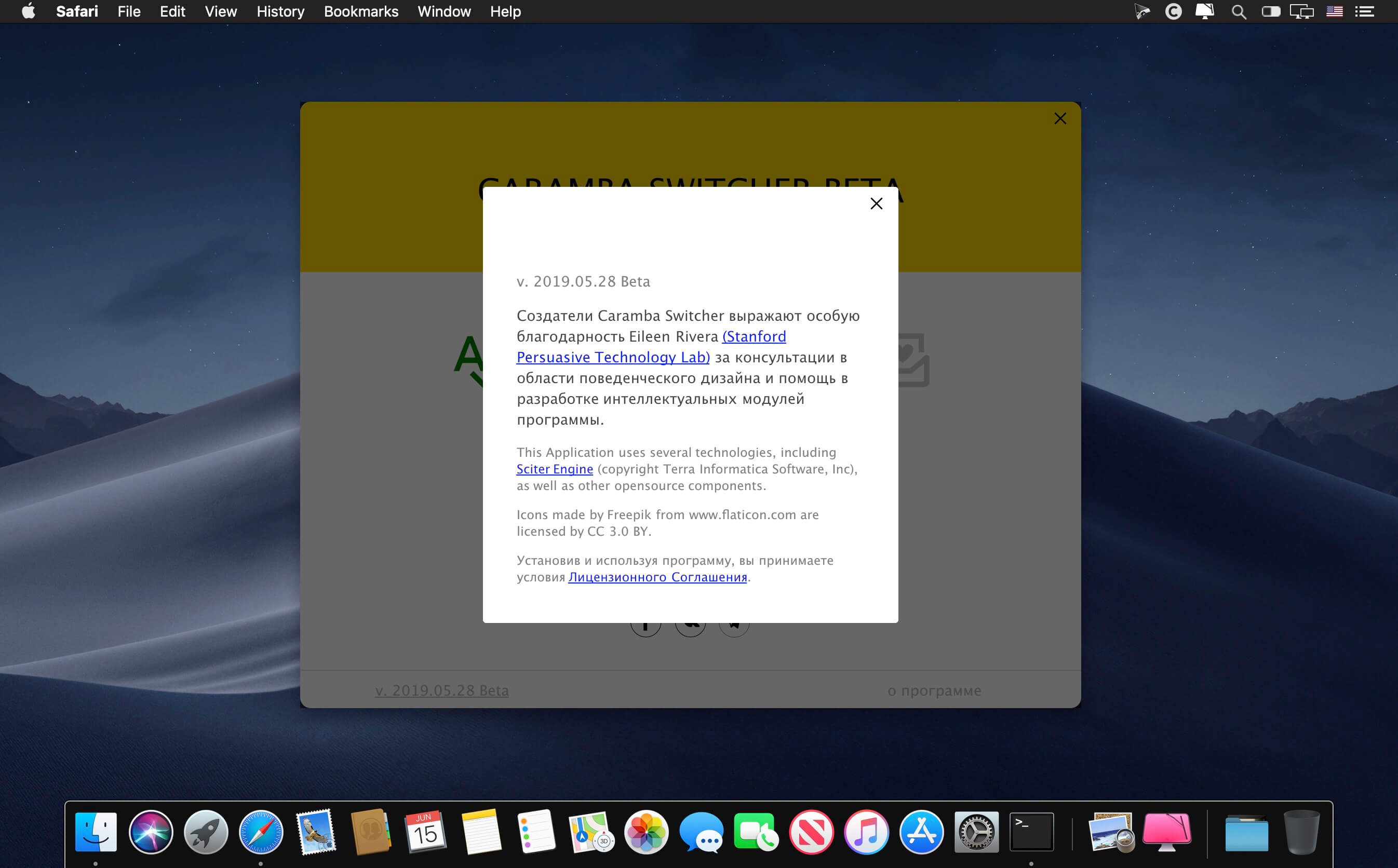Image resolution: width=1398 pixels, height=868 pixels.
Task: Open the CleanMyMac menu bar icon
Action: click(1204, 11)
